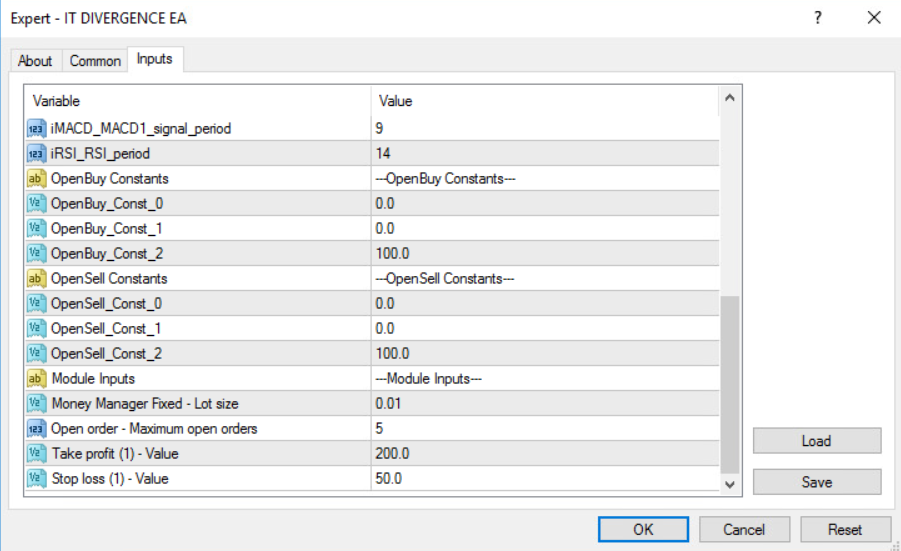Reset all inputs to defaults
901x551 pixels.
(x=845, y=529)
